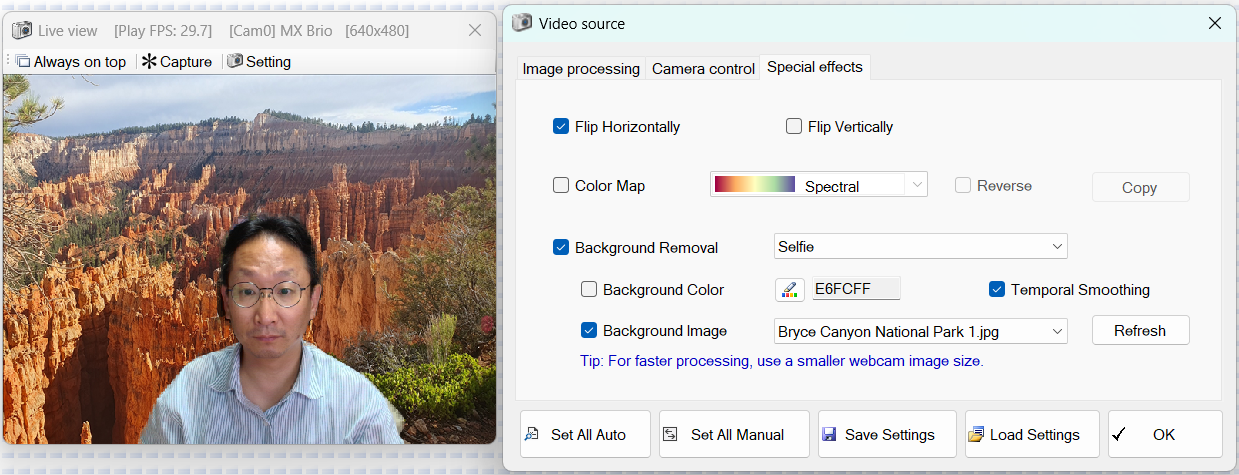Image resolution: width=1239 pixels, height=475 pixels.
Task: Open Setting from the live view toolbar
Action: click(x=259, y=61)
